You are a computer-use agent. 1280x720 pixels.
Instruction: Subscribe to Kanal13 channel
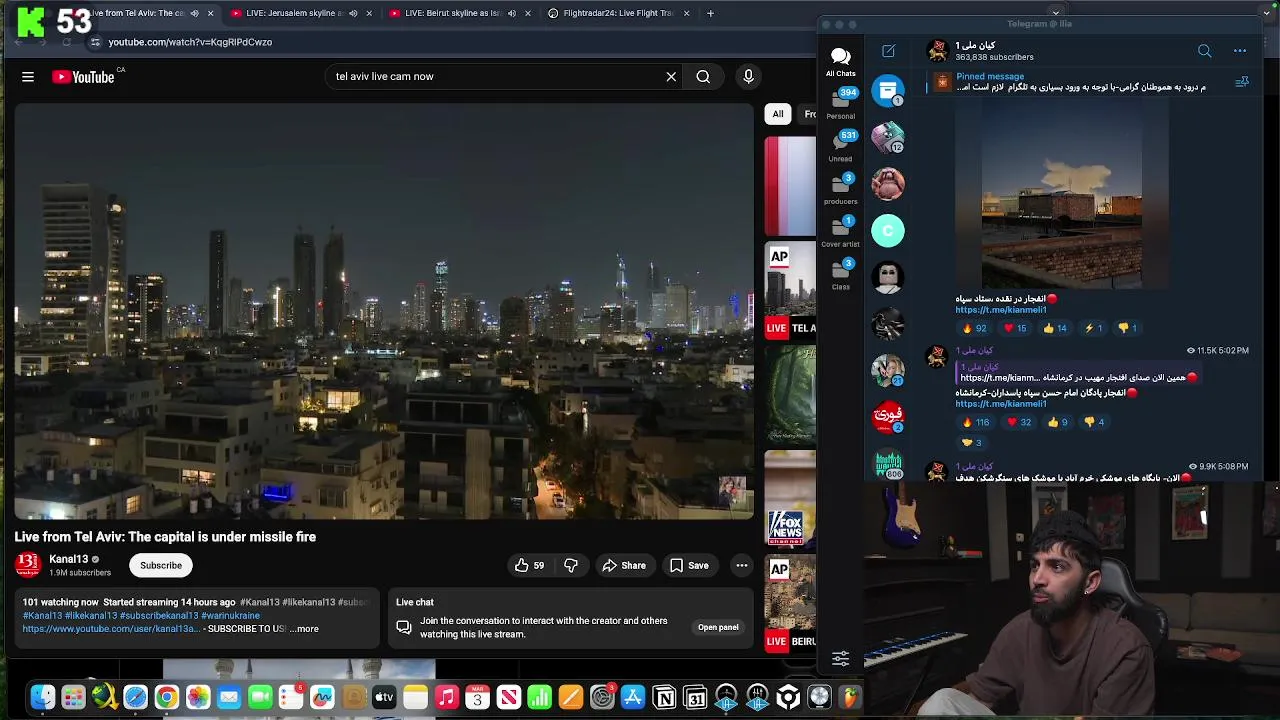[161, 566]
